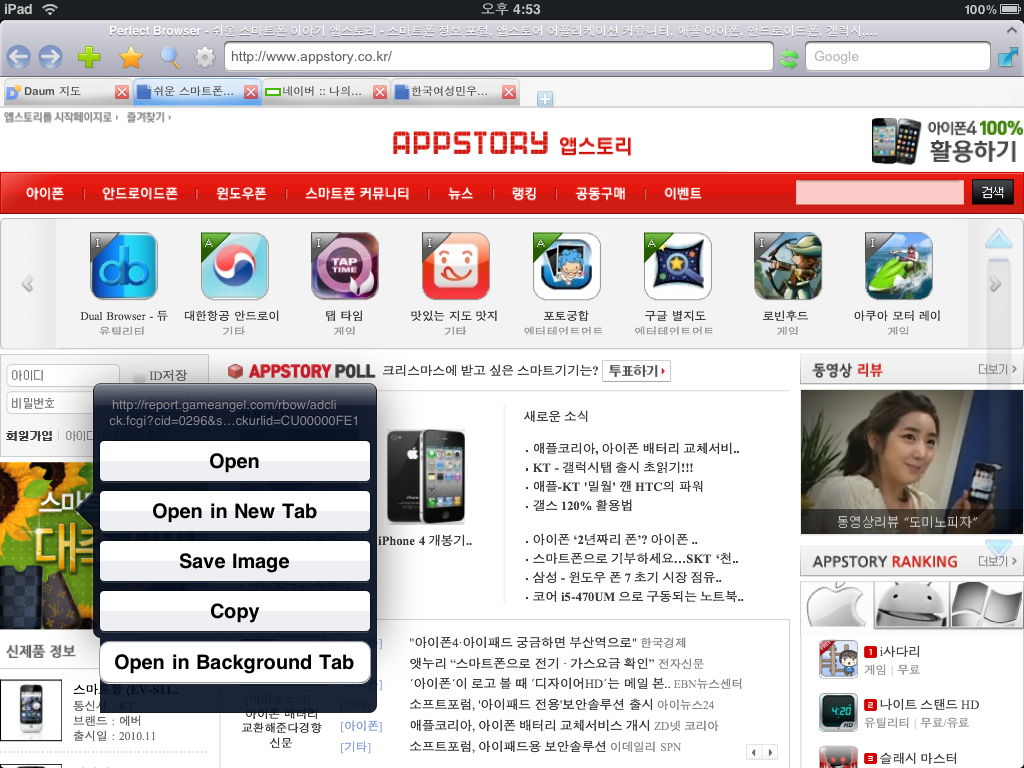Open the 공동구매 navigation menu
Viewport: 1024px width, 768px height.
coord(600,193)
